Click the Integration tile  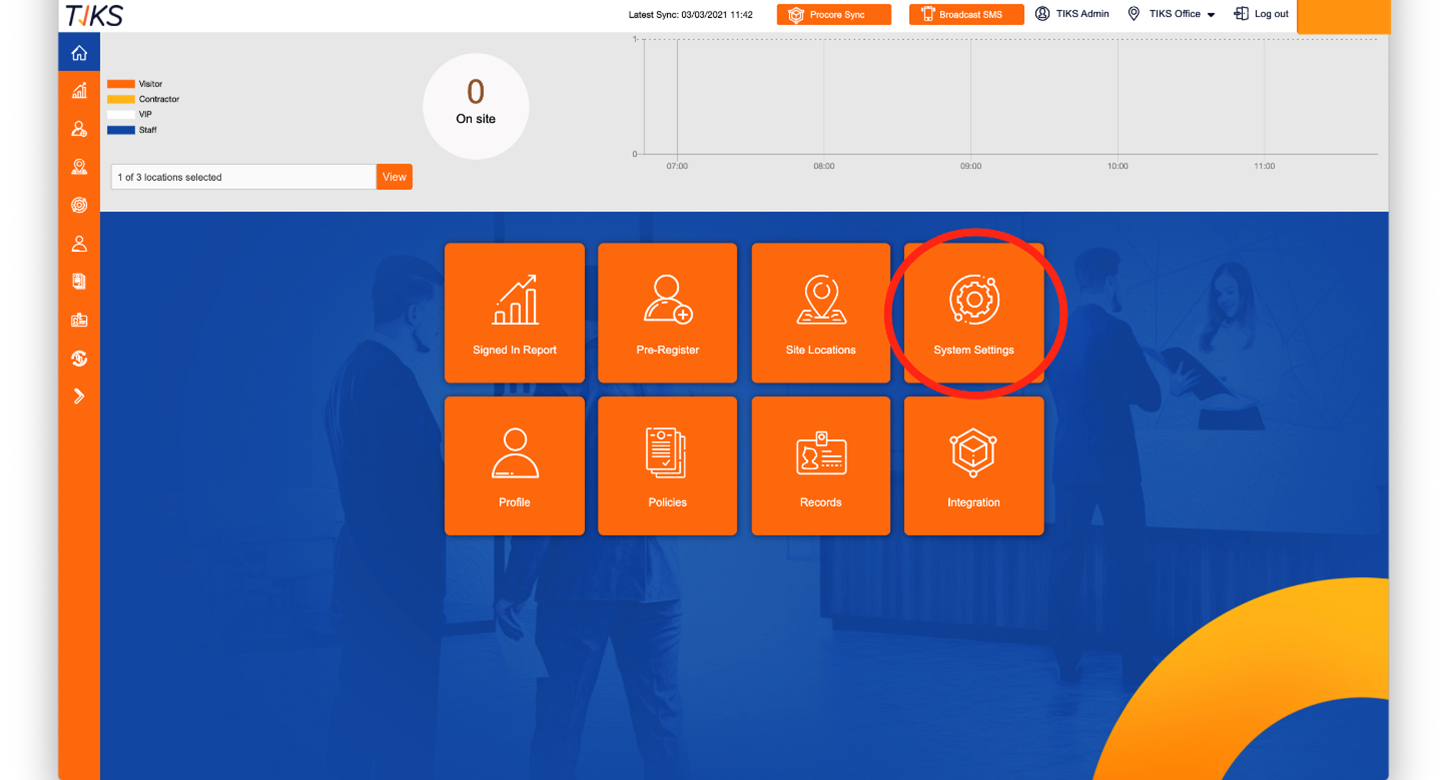pos(973,465)
